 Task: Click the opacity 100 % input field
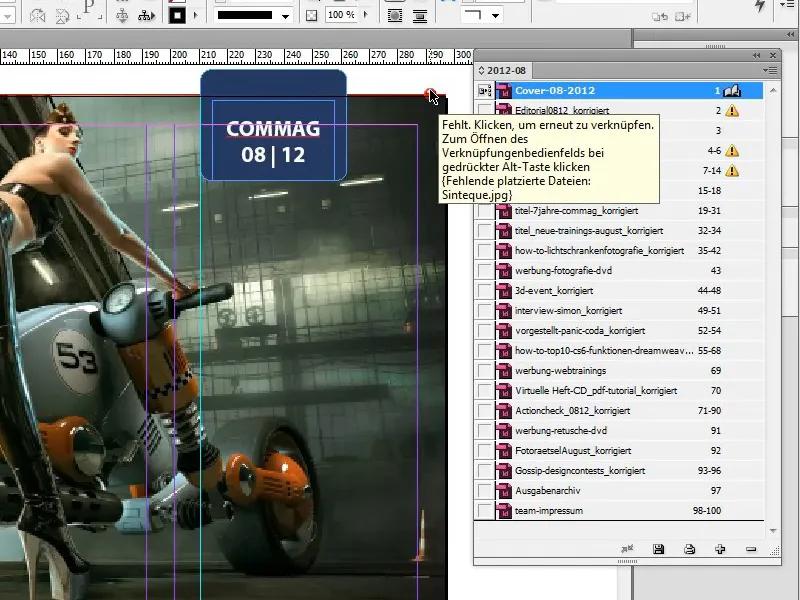pyautogui.click(x=342, y=15)
